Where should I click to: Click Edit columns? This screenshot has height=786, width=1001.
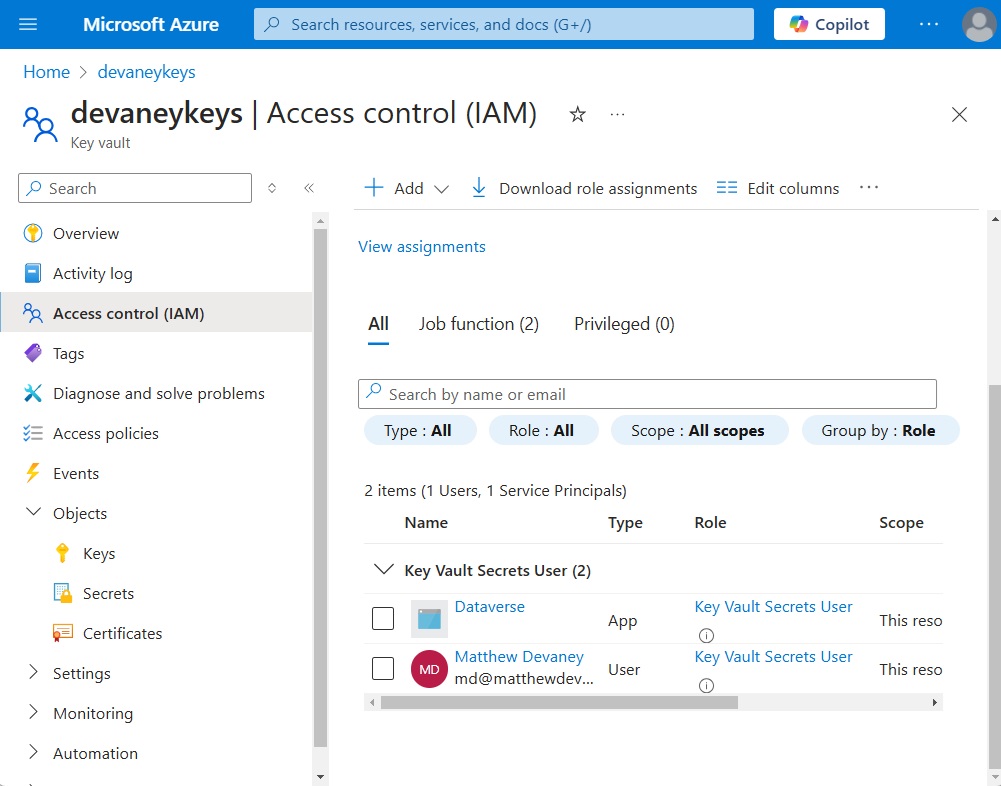[778, 188]
